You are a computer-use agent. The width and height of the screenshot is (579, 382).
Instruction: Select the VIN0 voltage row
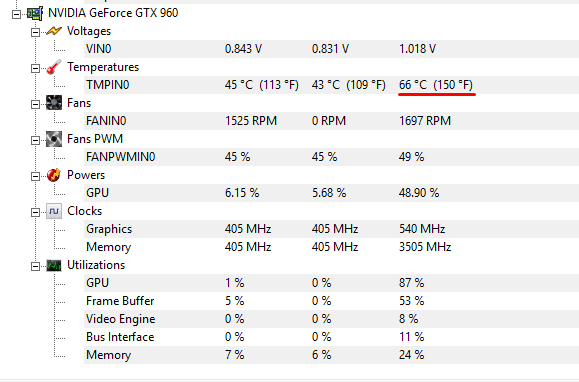(331, 49)
